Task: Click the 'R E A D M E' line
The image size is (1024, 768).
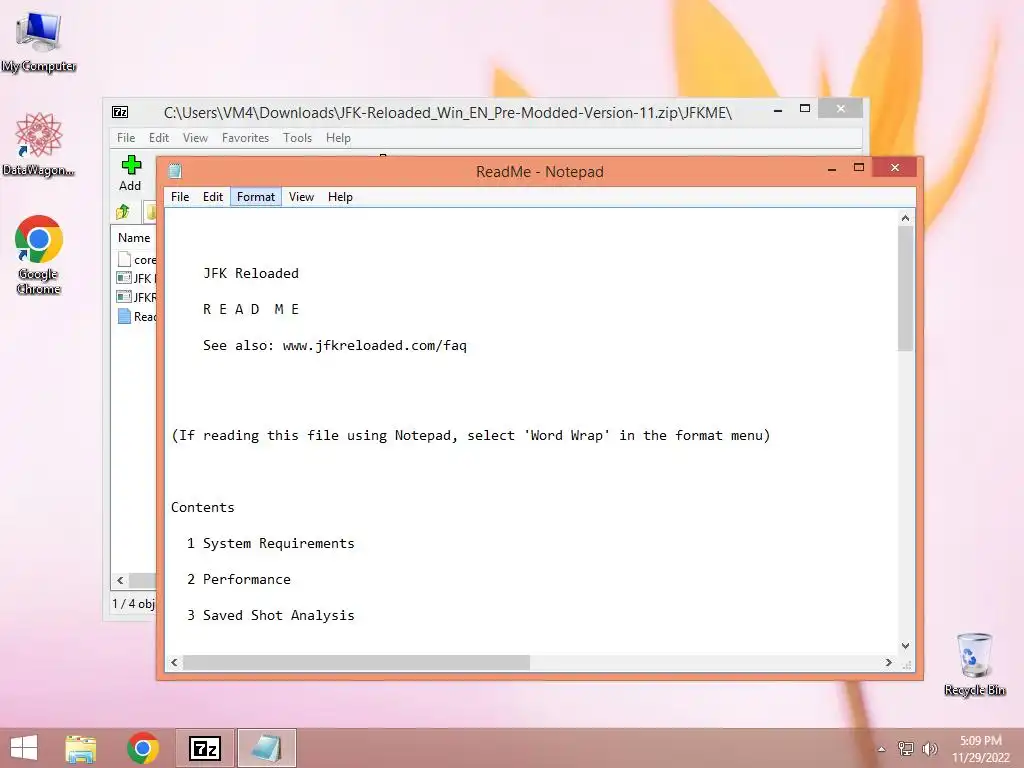Action: [x=251, y=309]
